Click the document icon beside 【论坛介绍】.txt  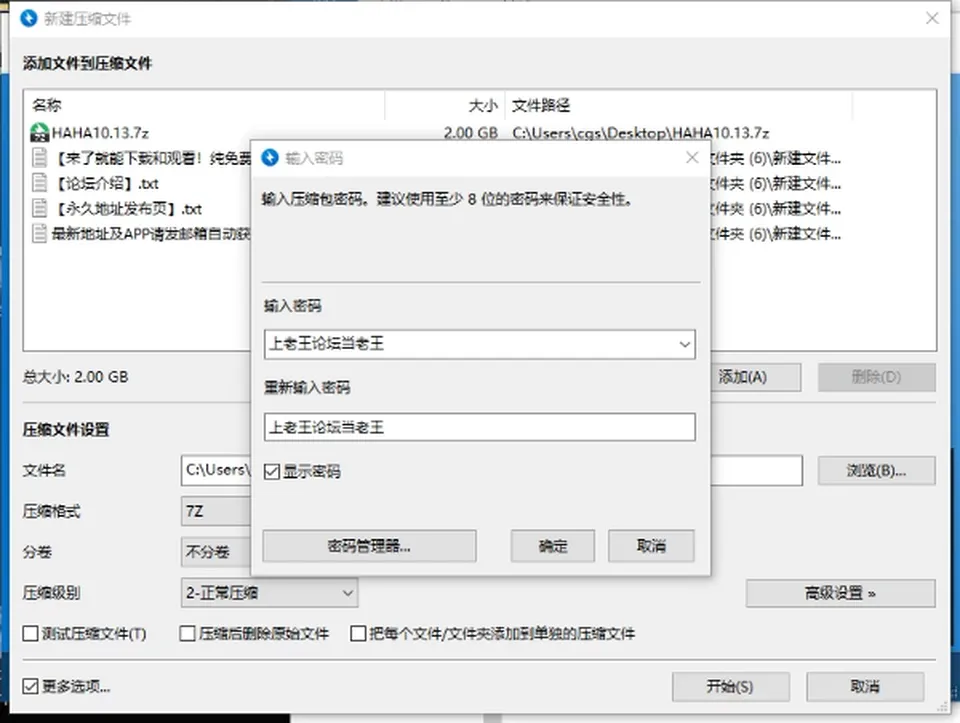(x=39, y=183)
